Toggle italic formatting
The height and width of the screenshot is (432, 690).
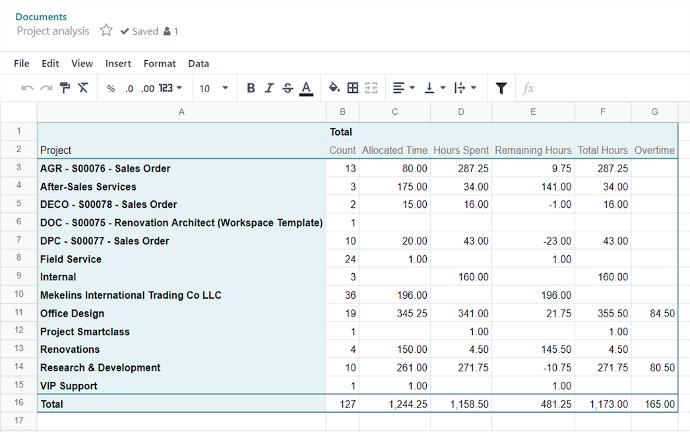pyautogui.click(x=269, y=88)
